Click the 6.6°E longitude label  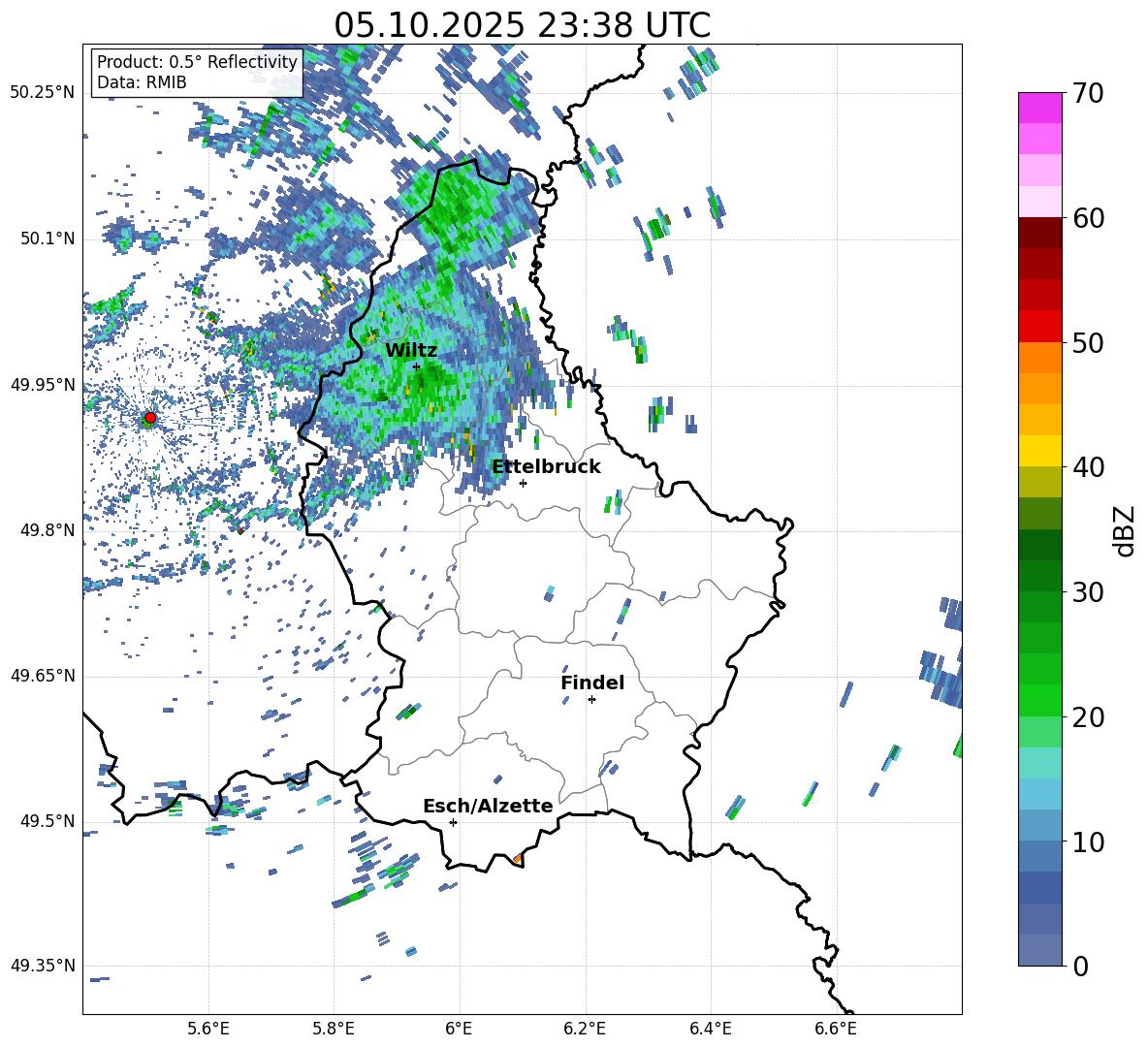coord(836,1030)
